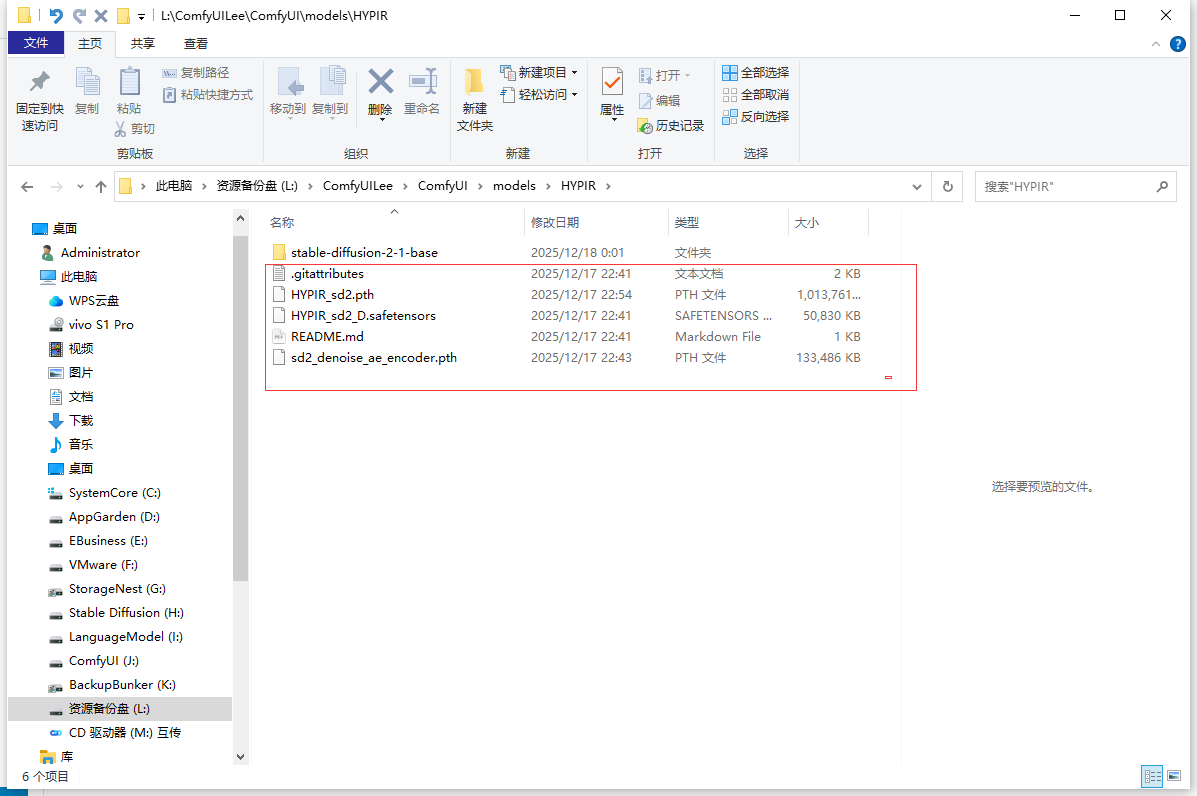Click the navigation pane vertical scrollbar
The height and width of the screenshot is (796, 1197).
click(x=240, y=400)
